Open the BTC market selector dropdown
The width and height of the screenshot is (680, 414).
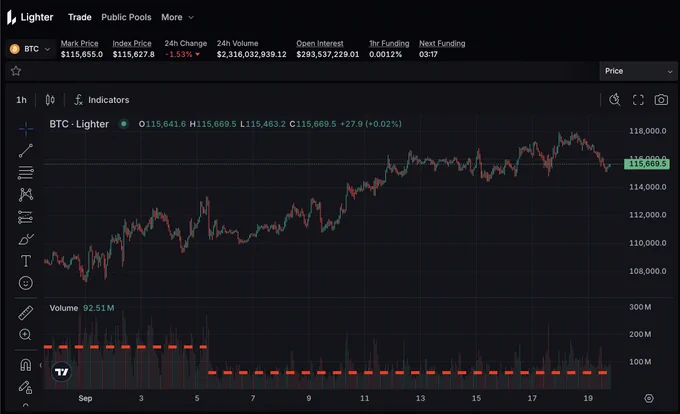30,49
